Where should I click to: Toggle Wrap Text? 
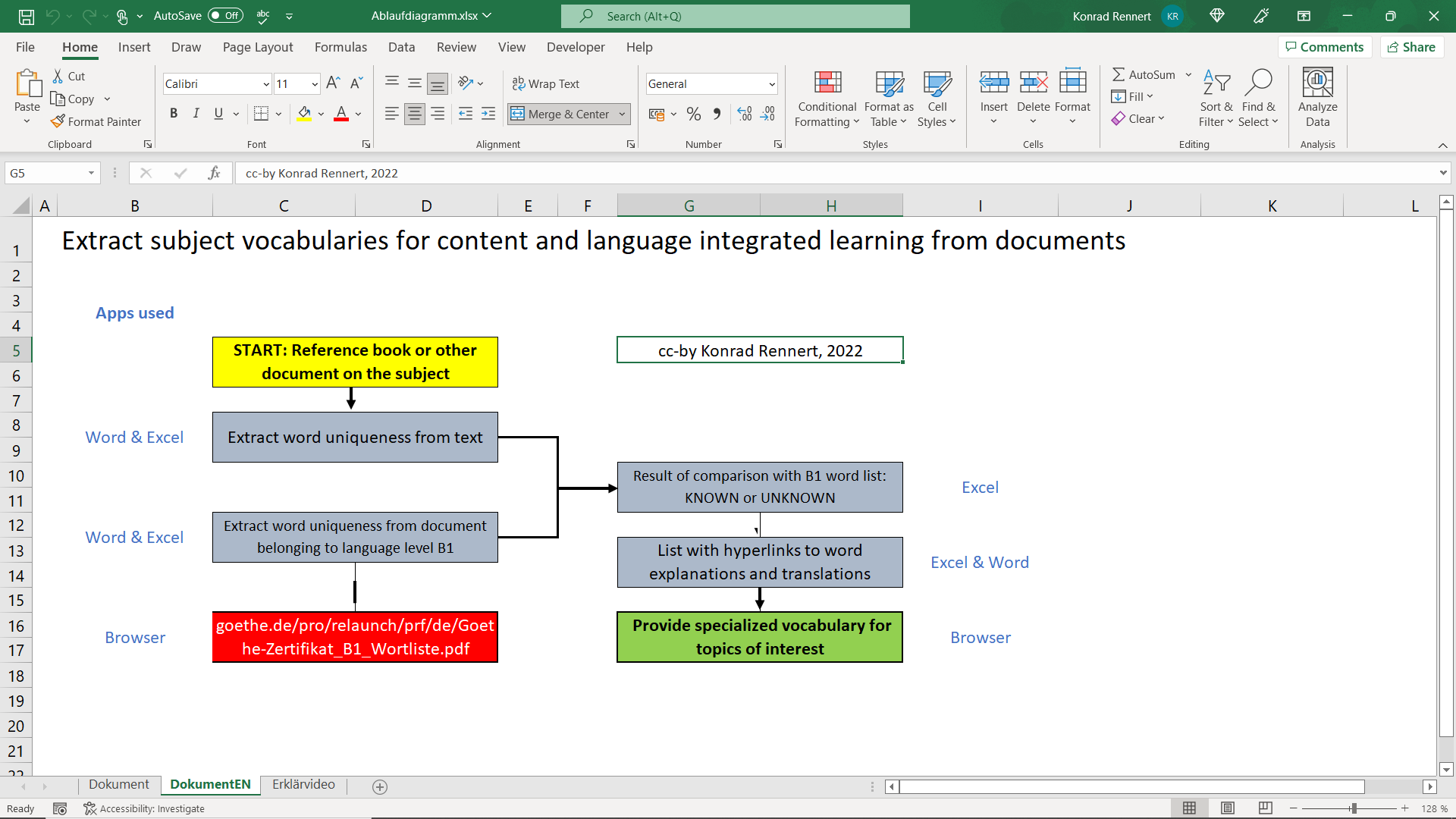click(x=546, y=83)
